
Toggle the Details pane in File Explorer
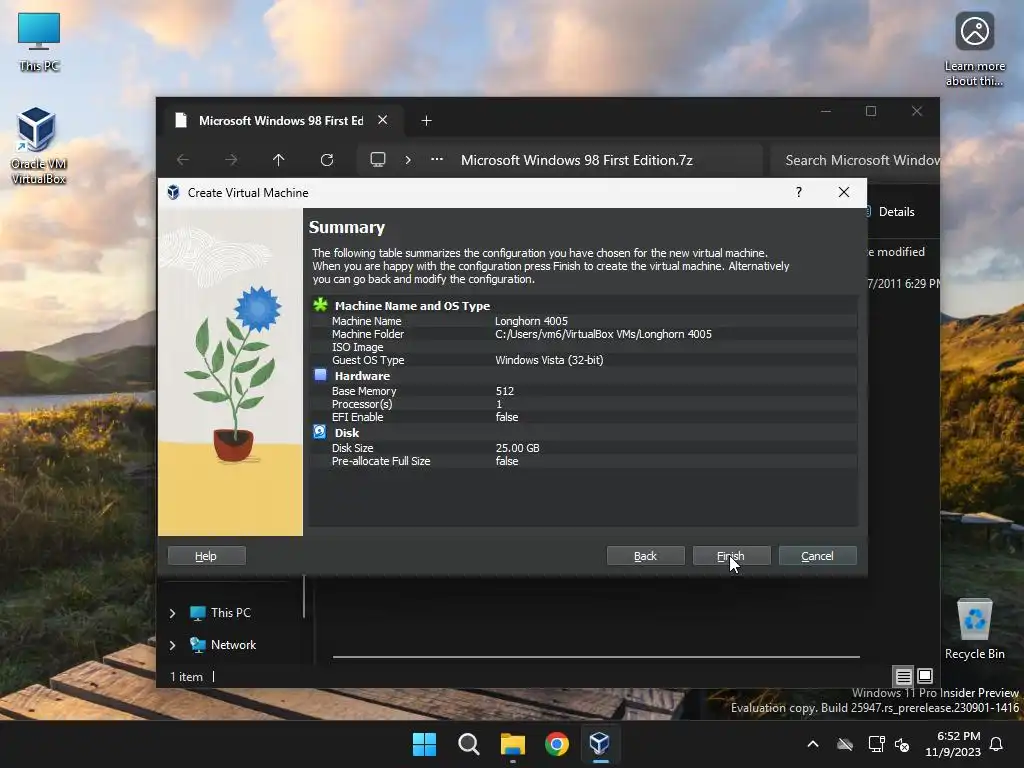click(892, 212)
